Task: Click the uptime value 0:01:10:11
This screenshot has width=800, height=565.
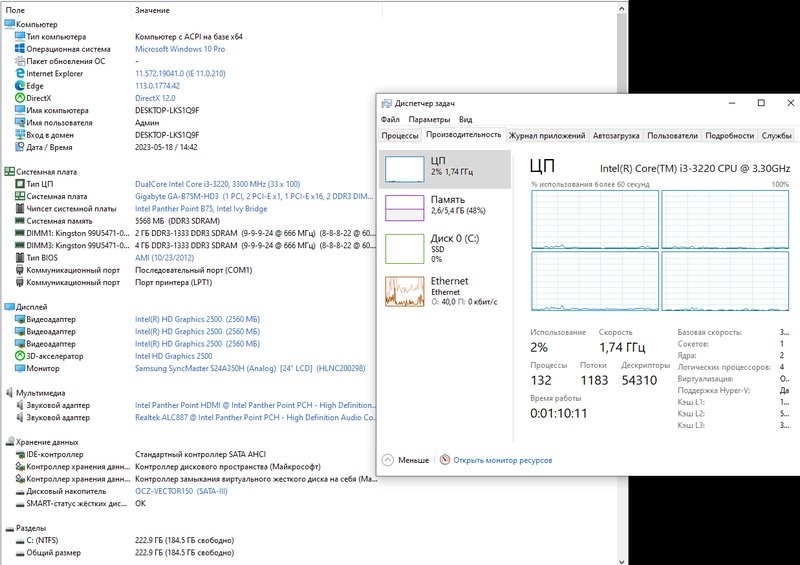Action: (559, 413)
